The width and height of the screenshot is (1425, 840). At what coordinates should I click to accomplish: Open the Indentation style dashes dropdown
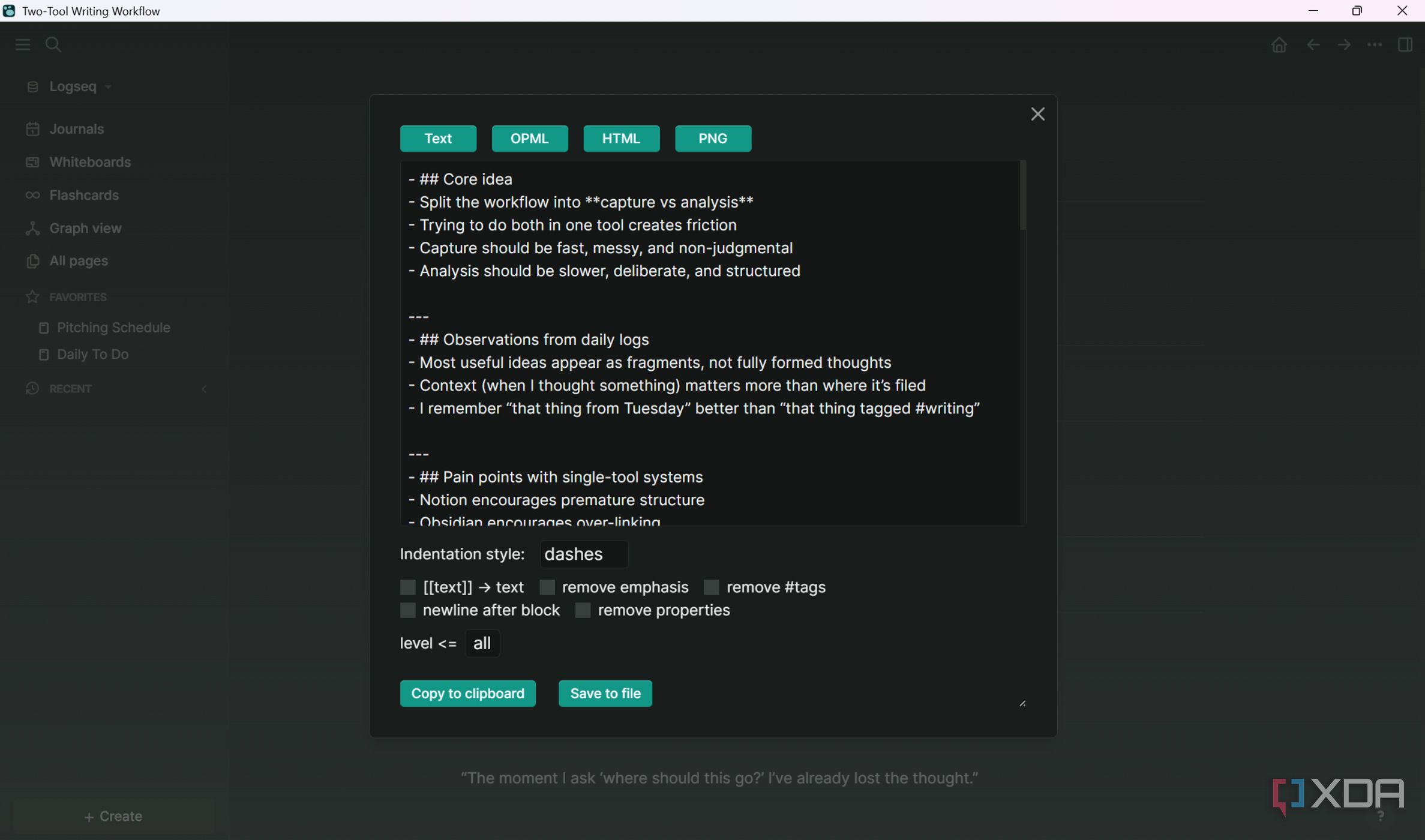[584, 554]
